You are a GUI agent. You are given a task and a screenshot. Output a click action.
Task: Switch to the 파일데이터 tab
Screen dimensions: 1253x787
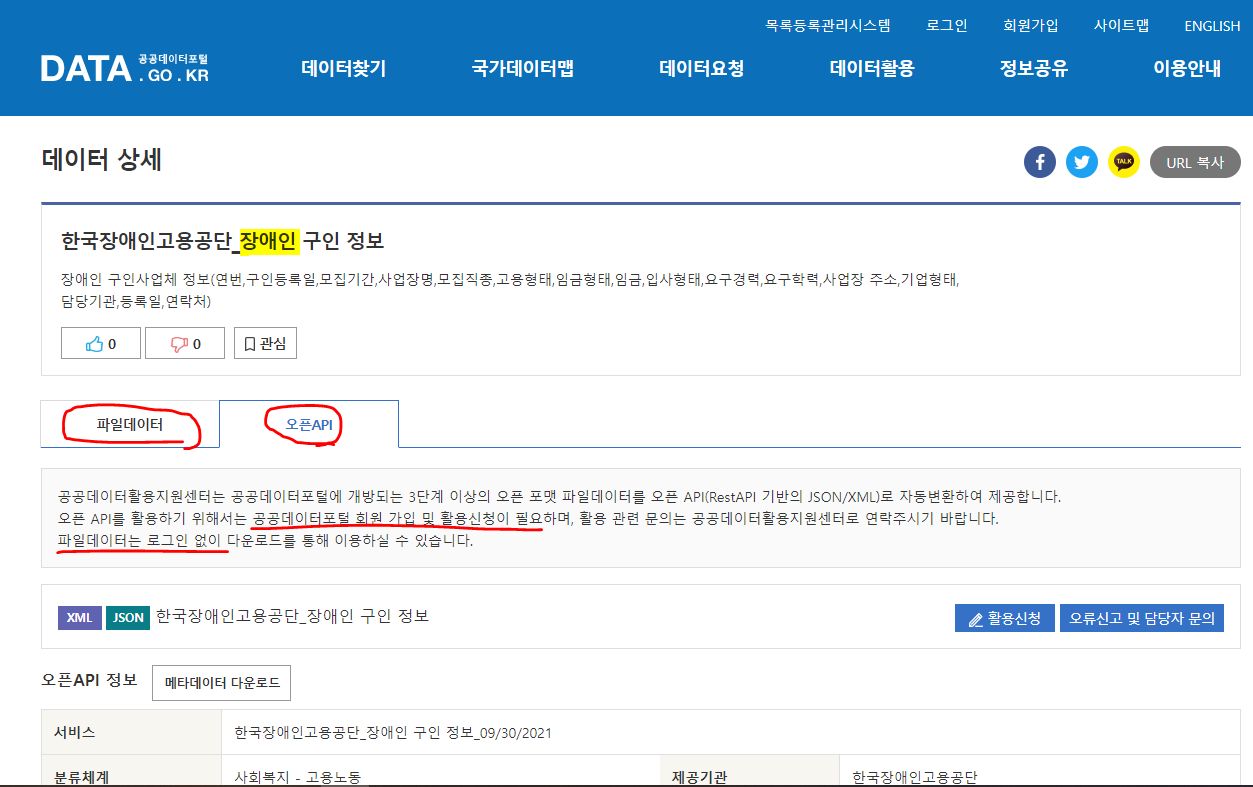130,424
